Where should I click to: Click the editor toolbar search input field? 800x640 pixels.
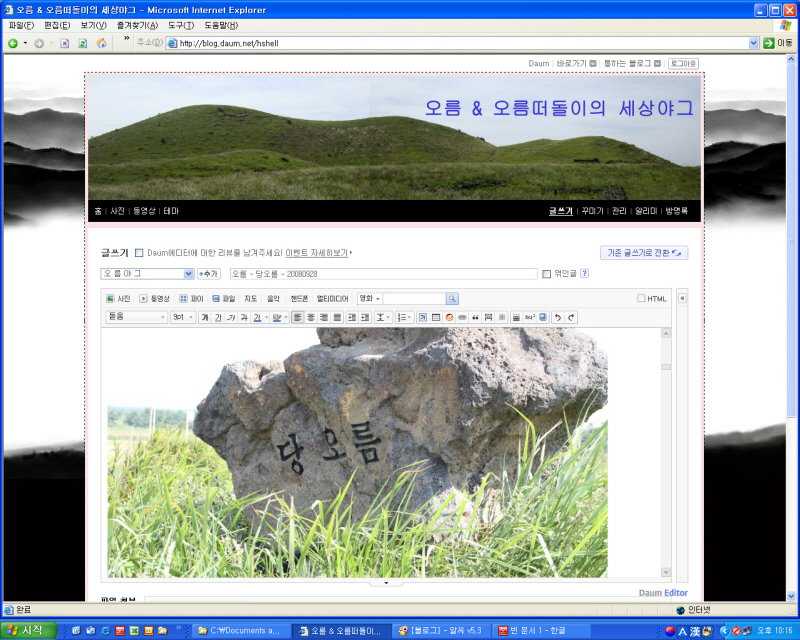point(415,299)
